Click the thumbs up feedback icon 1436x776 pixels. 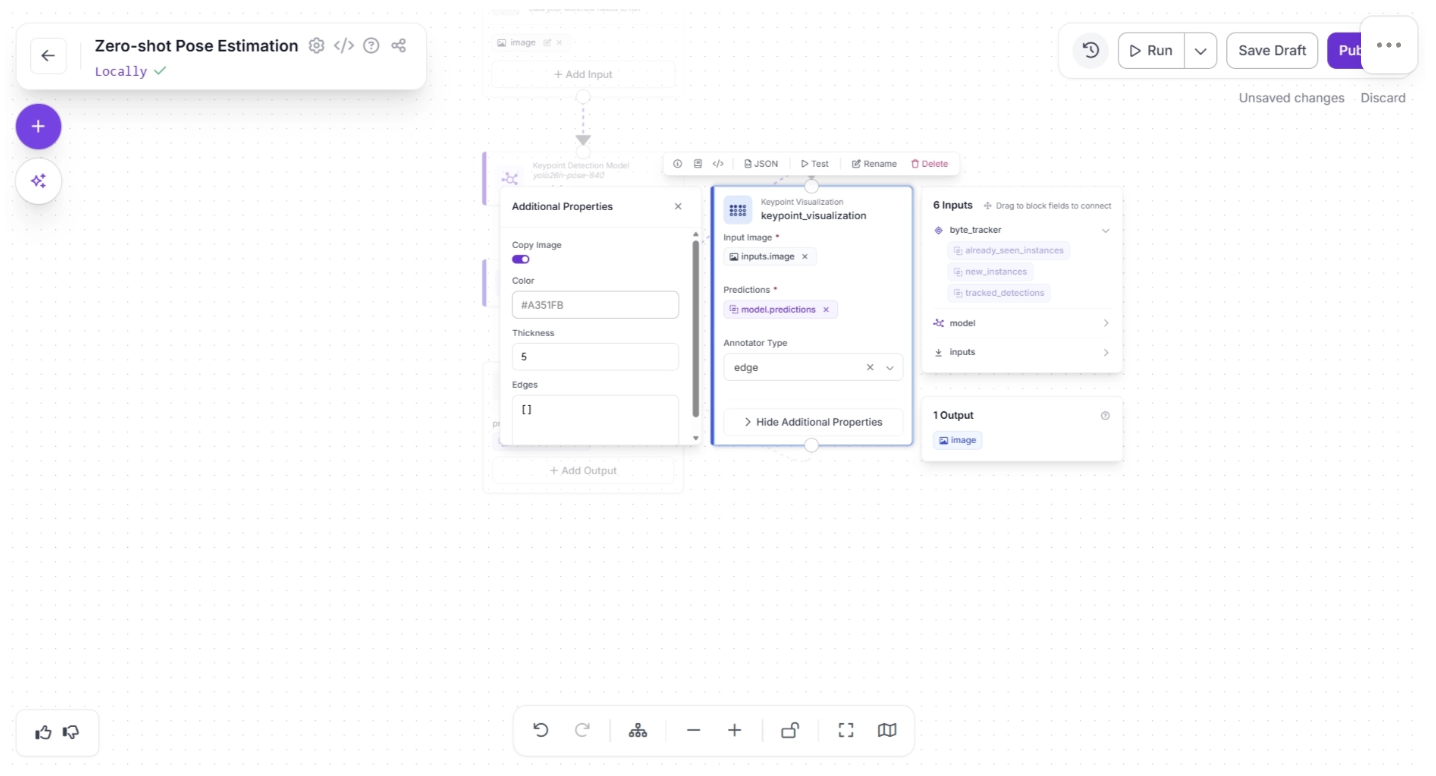tap(43, 732)
